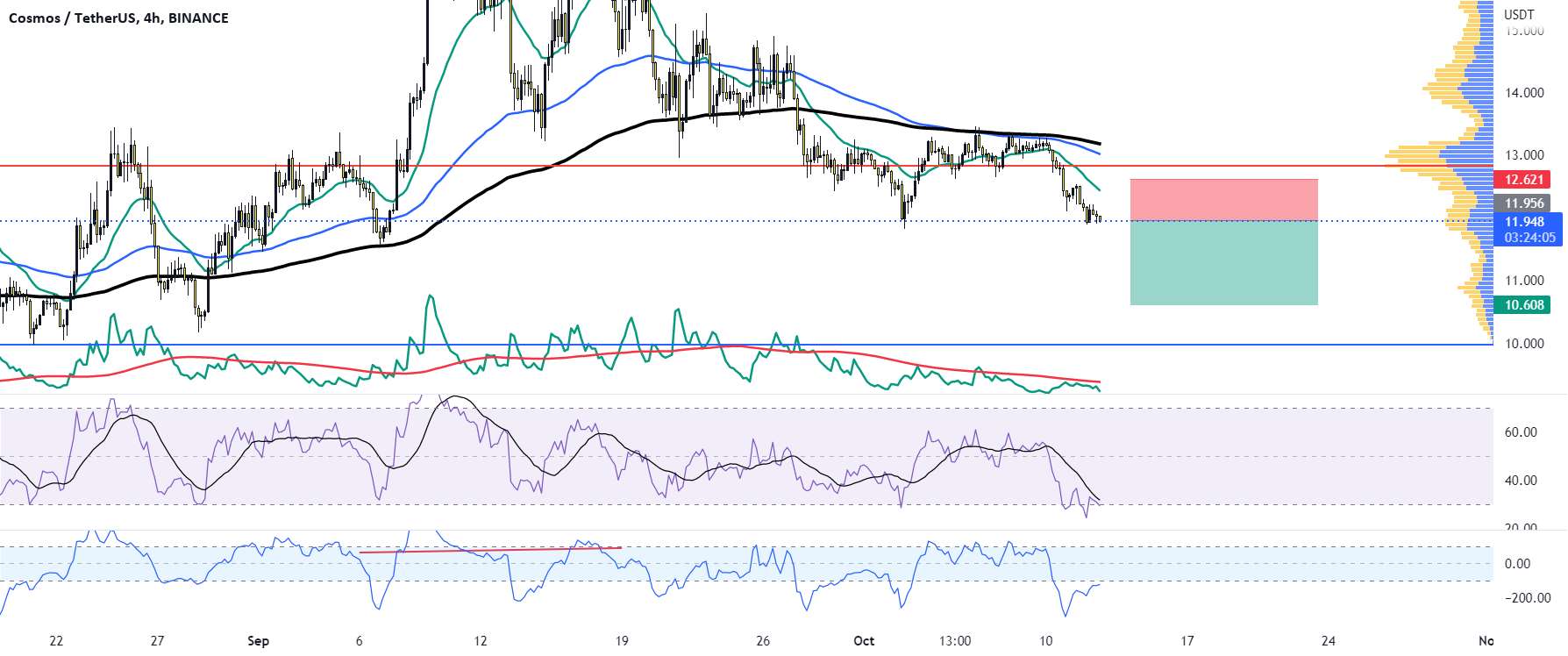1568x656 pixels.
Task: Click the red 12.621 stop-loss price label
Action: click(x=1523, y=180)
